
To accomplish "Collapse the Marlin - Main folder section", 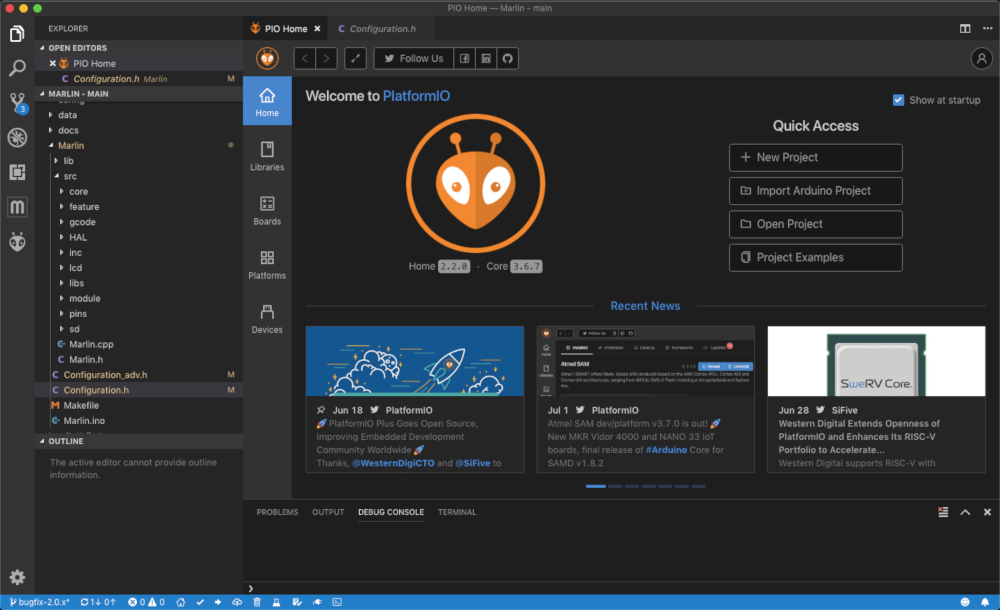I will point(42,94).
